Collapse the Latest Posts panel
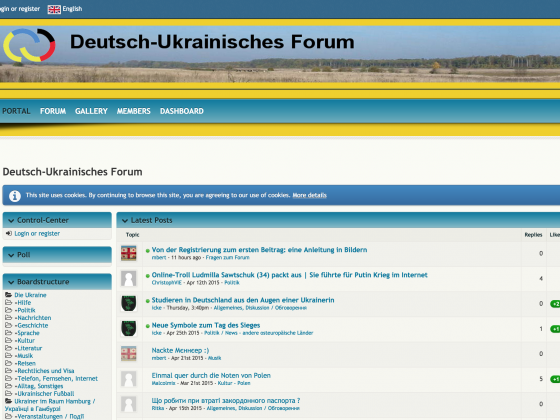The height and width of the screenshot is (420, 560). (x=125, y=221)
